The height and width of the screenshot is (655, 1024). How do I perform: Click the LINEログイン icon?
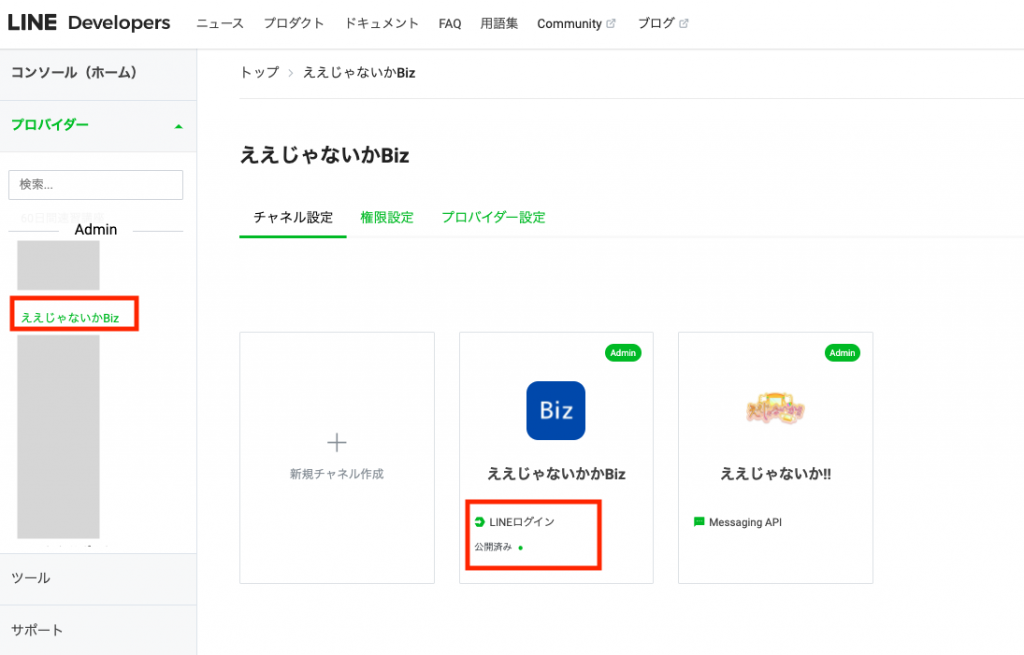click(480, 522)
